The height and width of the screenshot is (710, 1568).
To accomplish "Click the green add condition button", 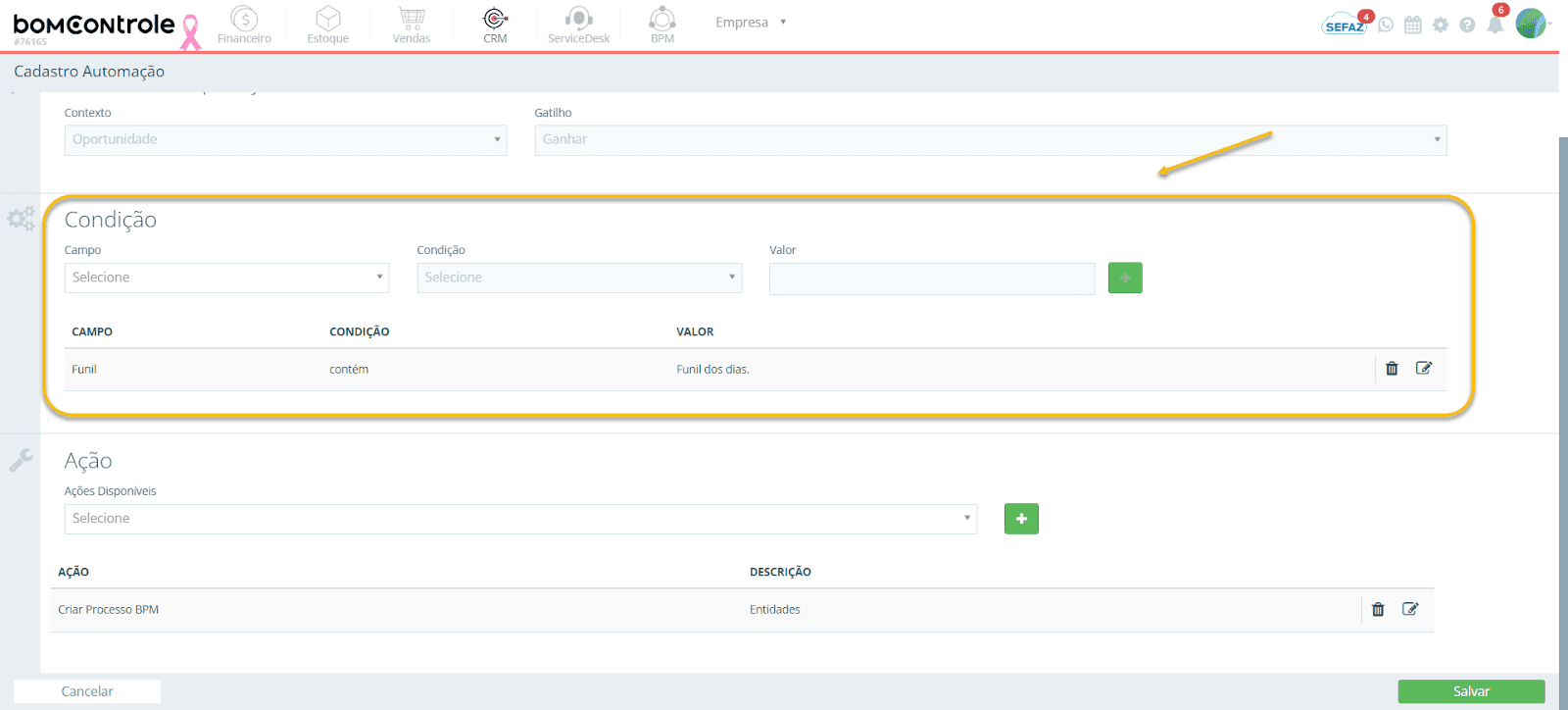I will click(x=1125, y=278).
